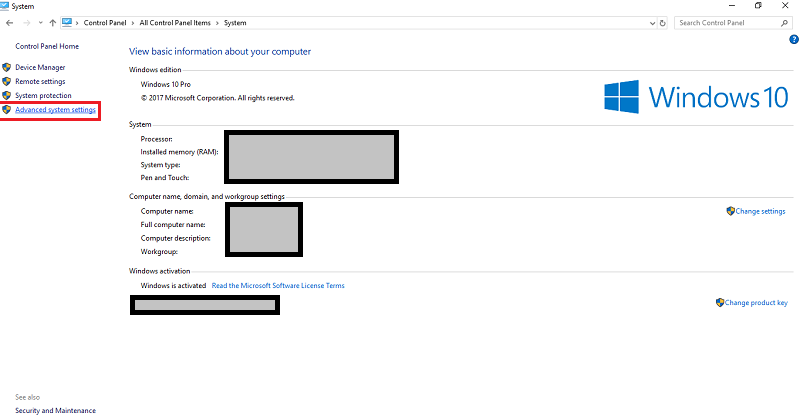The height and width of the screenshot is (416, 800).
Task: Click the 'Full computer name:' label
Action: click(x=173, y=225)
